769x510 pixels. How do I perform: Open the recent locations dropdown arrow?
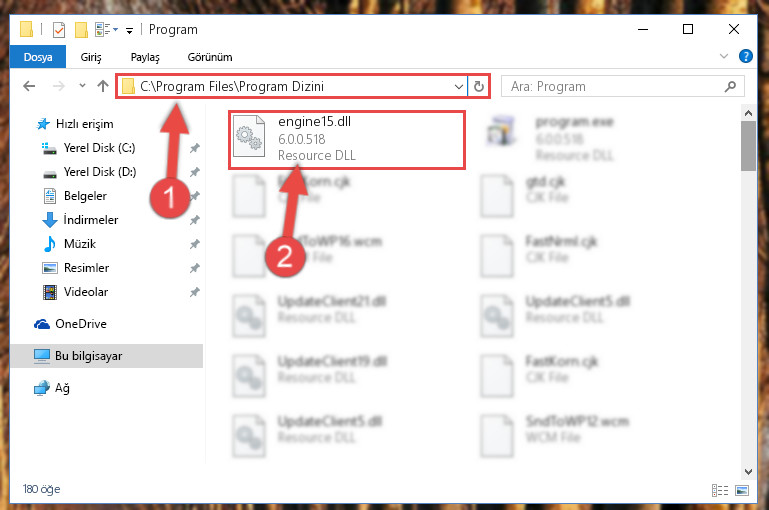coord(82,86)
